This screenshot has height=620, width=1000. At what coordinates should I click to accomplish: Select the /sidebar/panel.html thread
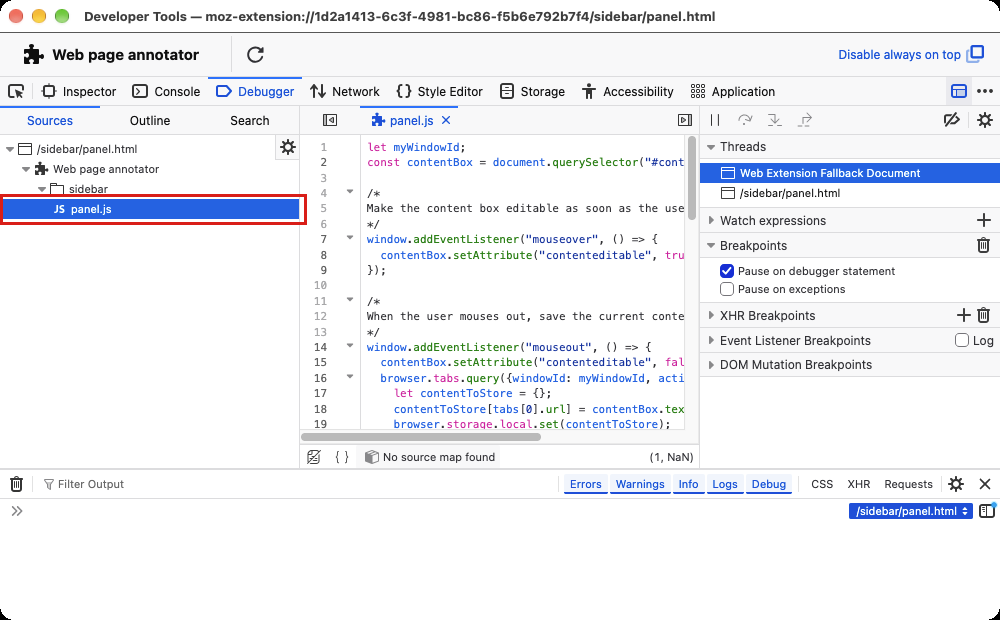[x=850, y=193]
